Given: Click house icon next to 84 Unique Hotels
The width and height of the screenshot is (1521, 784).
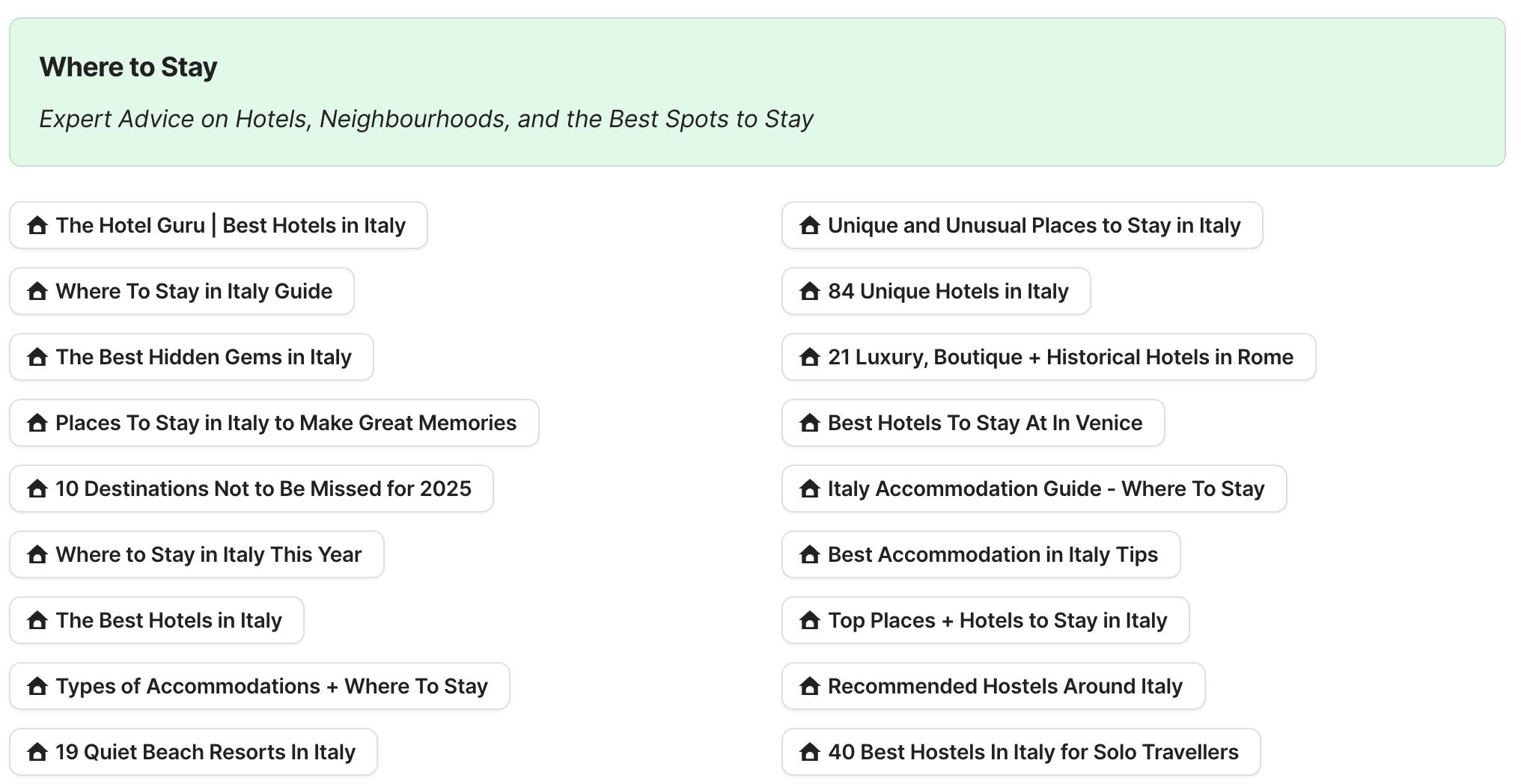Looking at the screenshot, I should (x=810, y=291).
